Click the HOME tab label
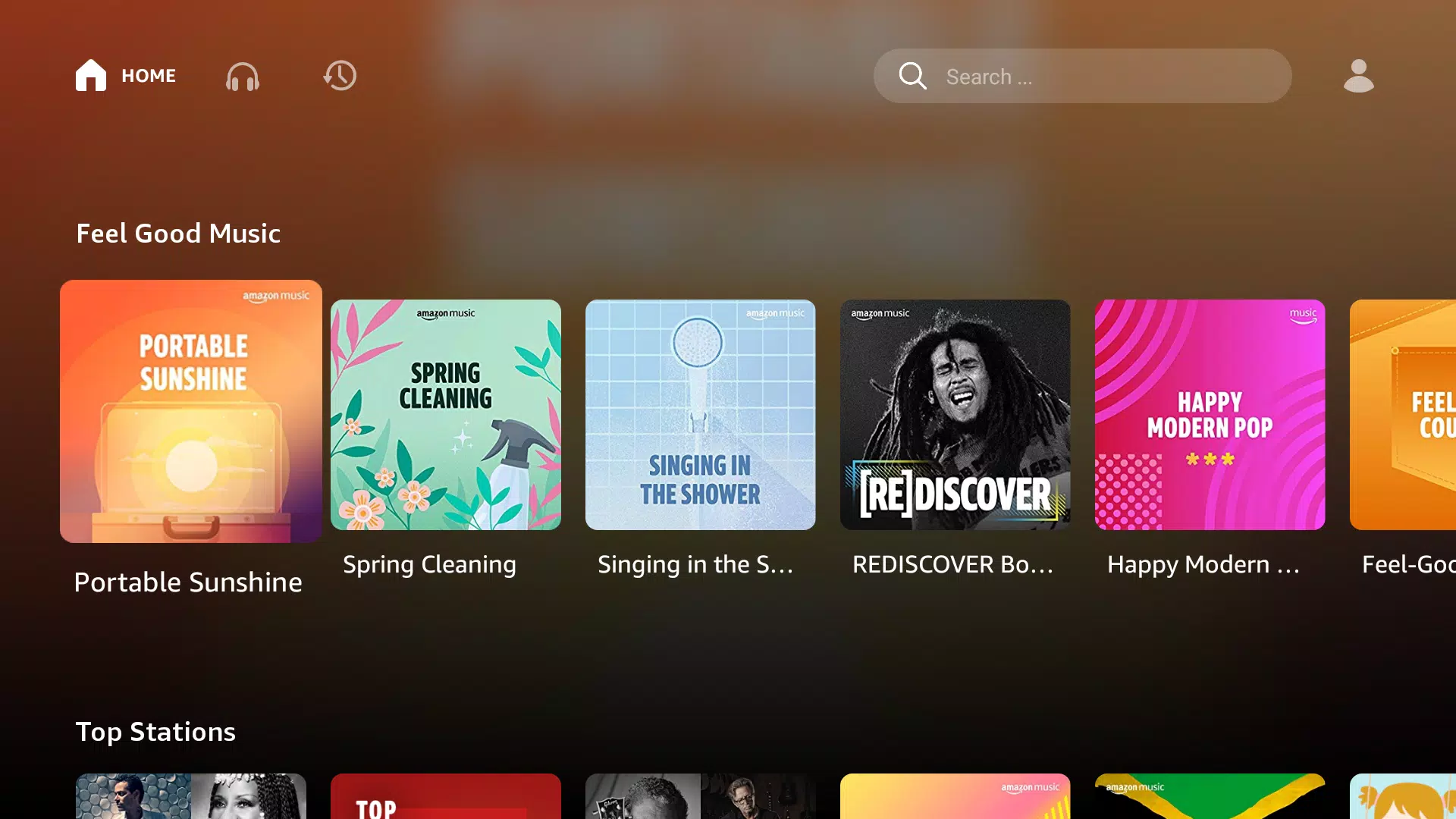1456x819 pixels. (148, 76)
